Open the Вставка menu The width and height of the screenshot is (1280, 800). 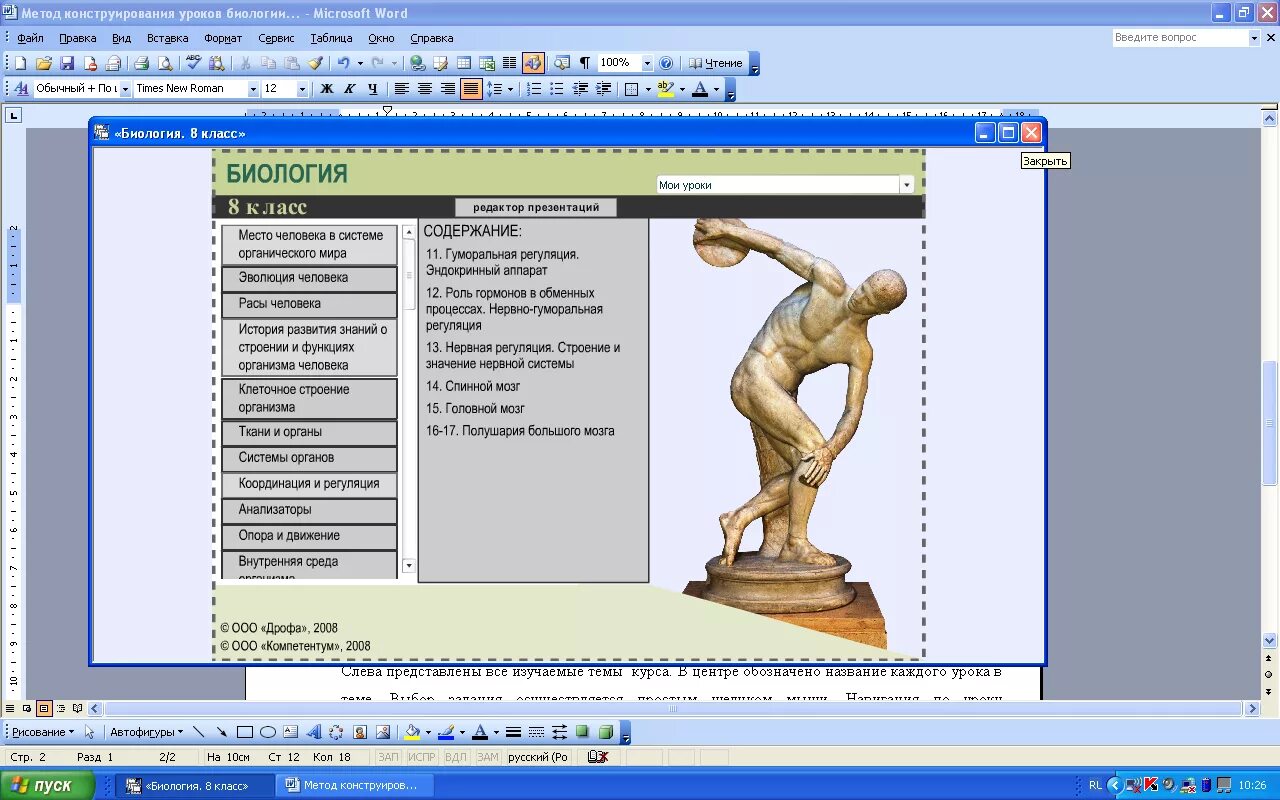167,38
